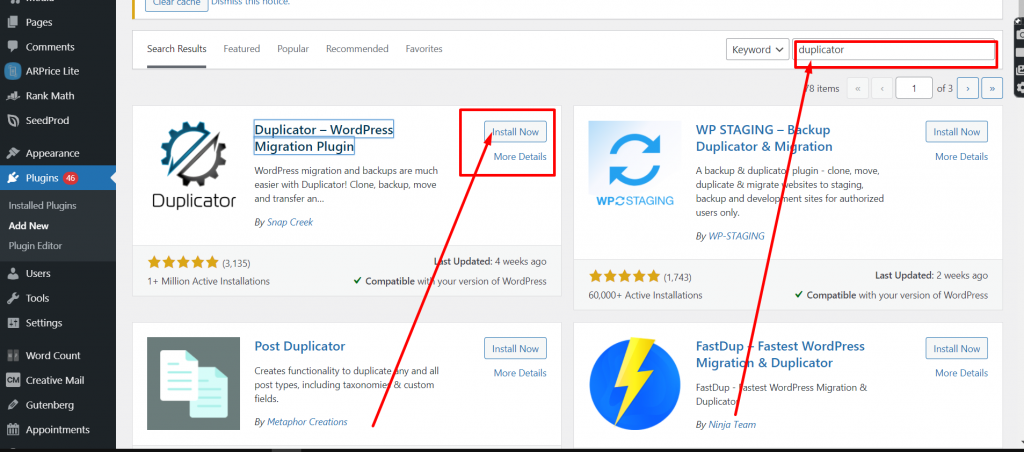Click the Rank Math chart icon
Image resolution: width=1024 pixels, height=452 pixels.
(12, 96)
